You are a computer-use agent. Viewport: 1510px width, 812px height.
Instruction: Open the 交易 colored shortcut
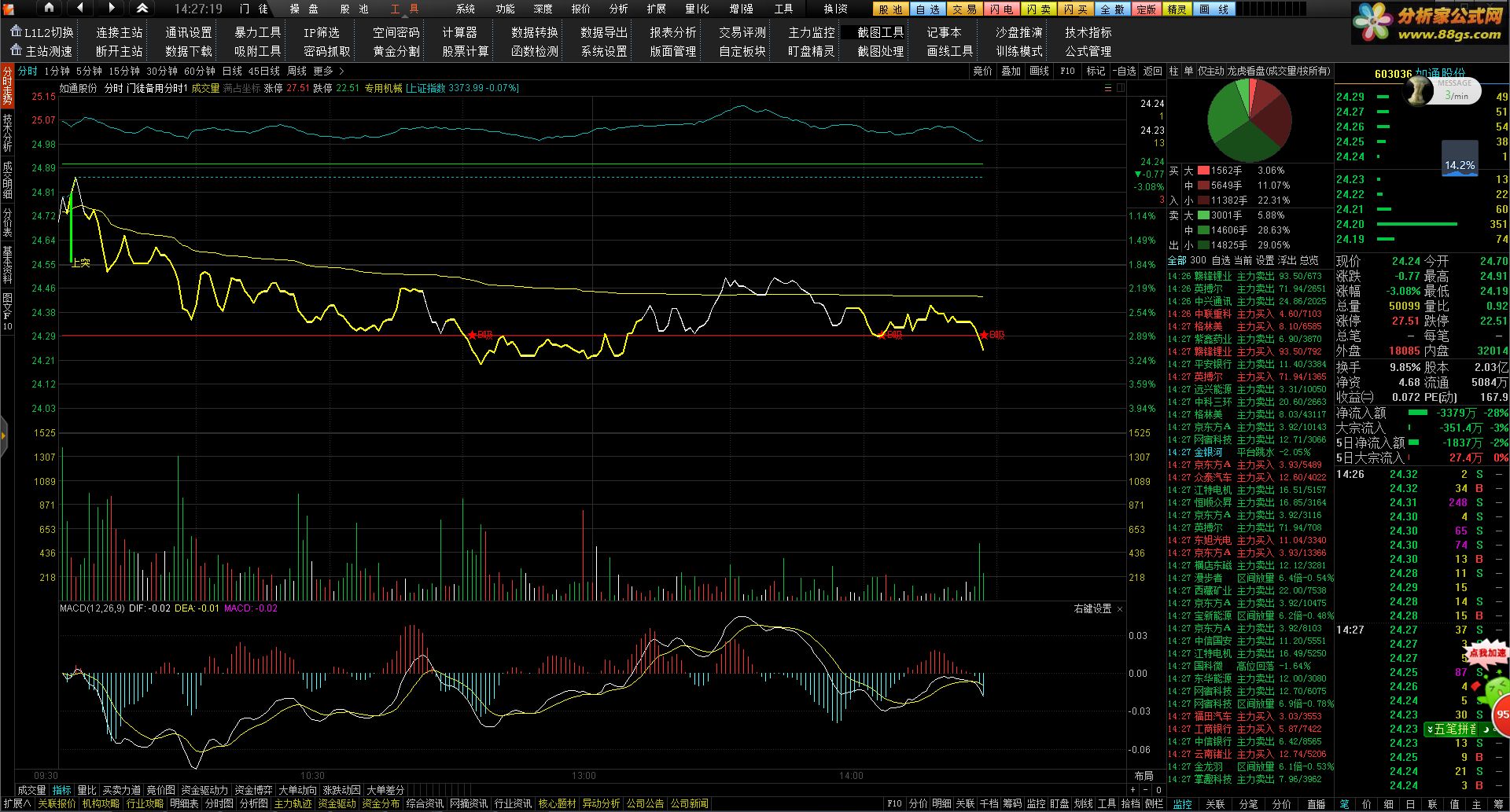tap(964, 9)
